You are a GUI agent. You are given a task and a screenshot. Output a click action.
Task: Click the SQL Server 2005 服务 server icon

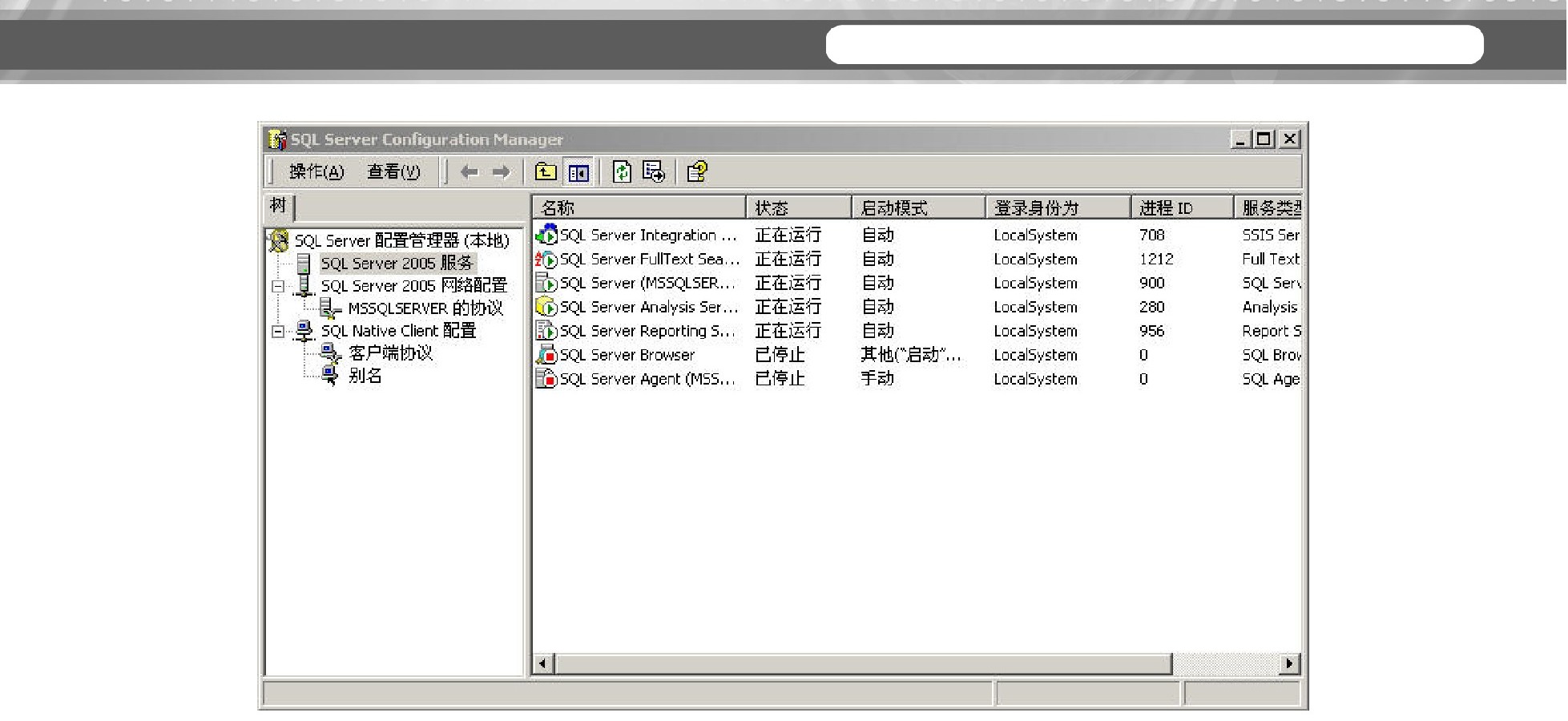pos(304,263)
